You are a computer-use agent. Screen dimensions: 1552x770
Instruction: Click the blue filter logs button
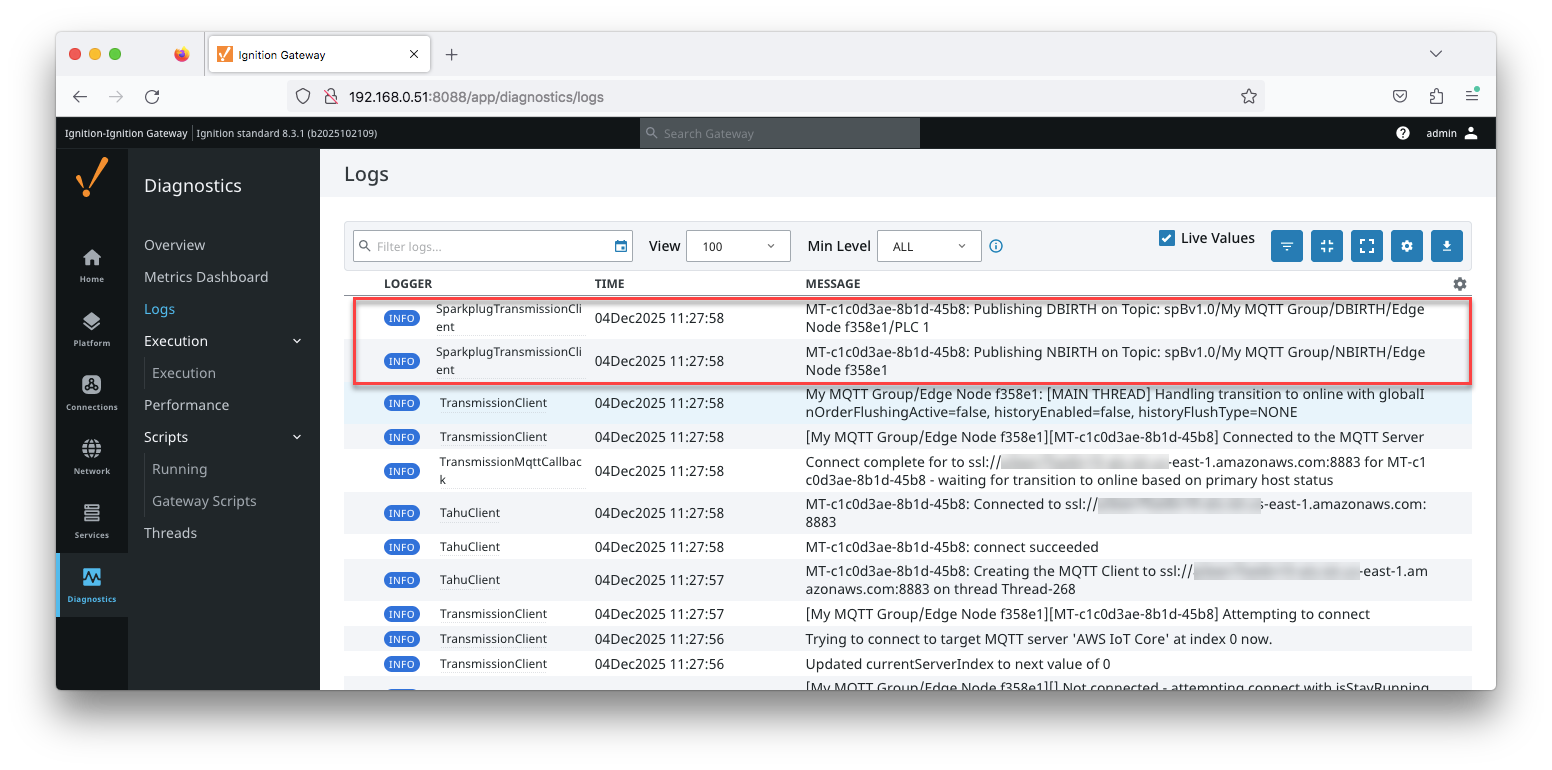[x=1286, y=246]
